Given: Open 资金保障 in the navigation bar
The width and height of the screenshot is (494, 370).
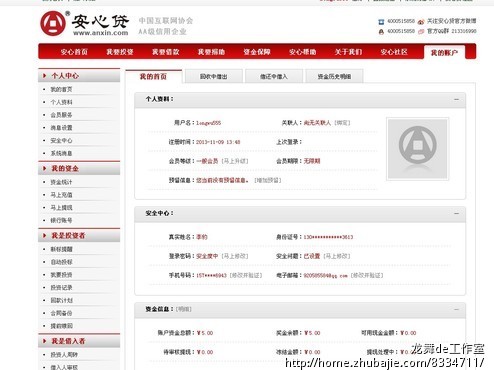Looking at the screenshot, I should (257, 52).
